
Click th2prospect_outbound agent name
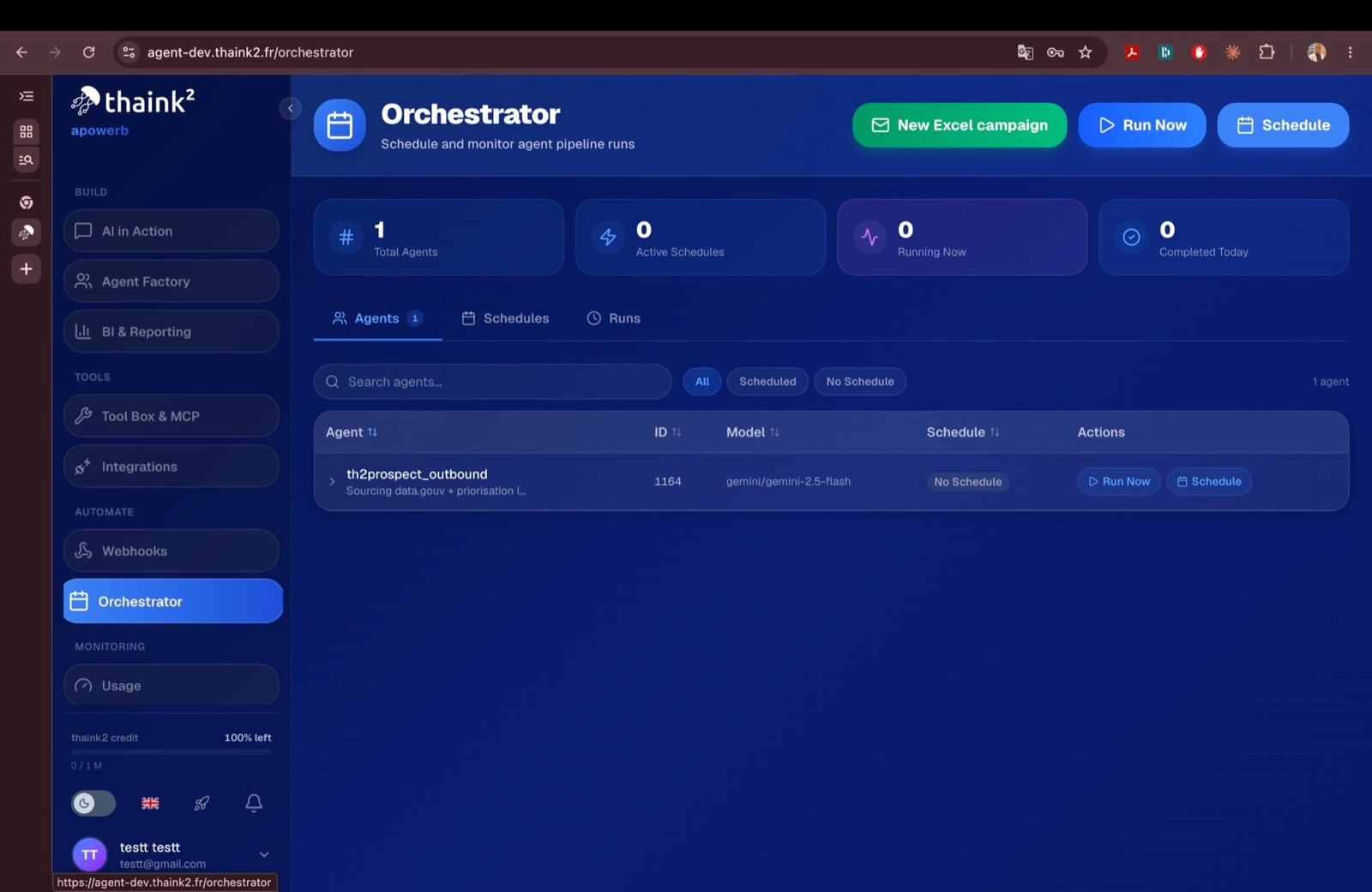417,474
